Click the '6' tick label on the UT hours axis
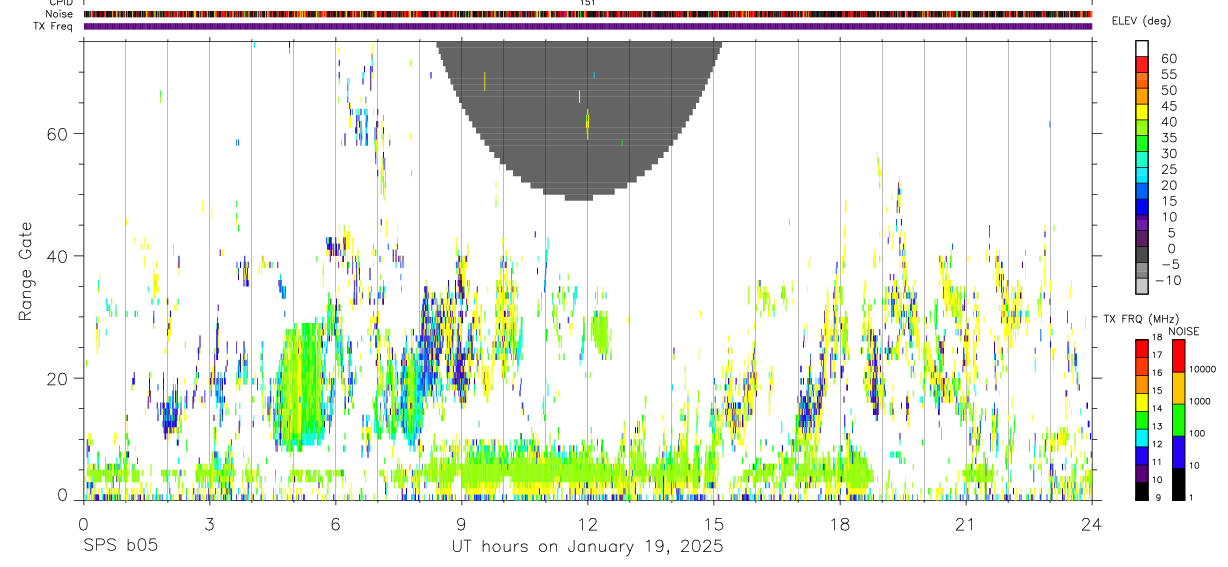1228x567 pixels. (x=335, y=525)
